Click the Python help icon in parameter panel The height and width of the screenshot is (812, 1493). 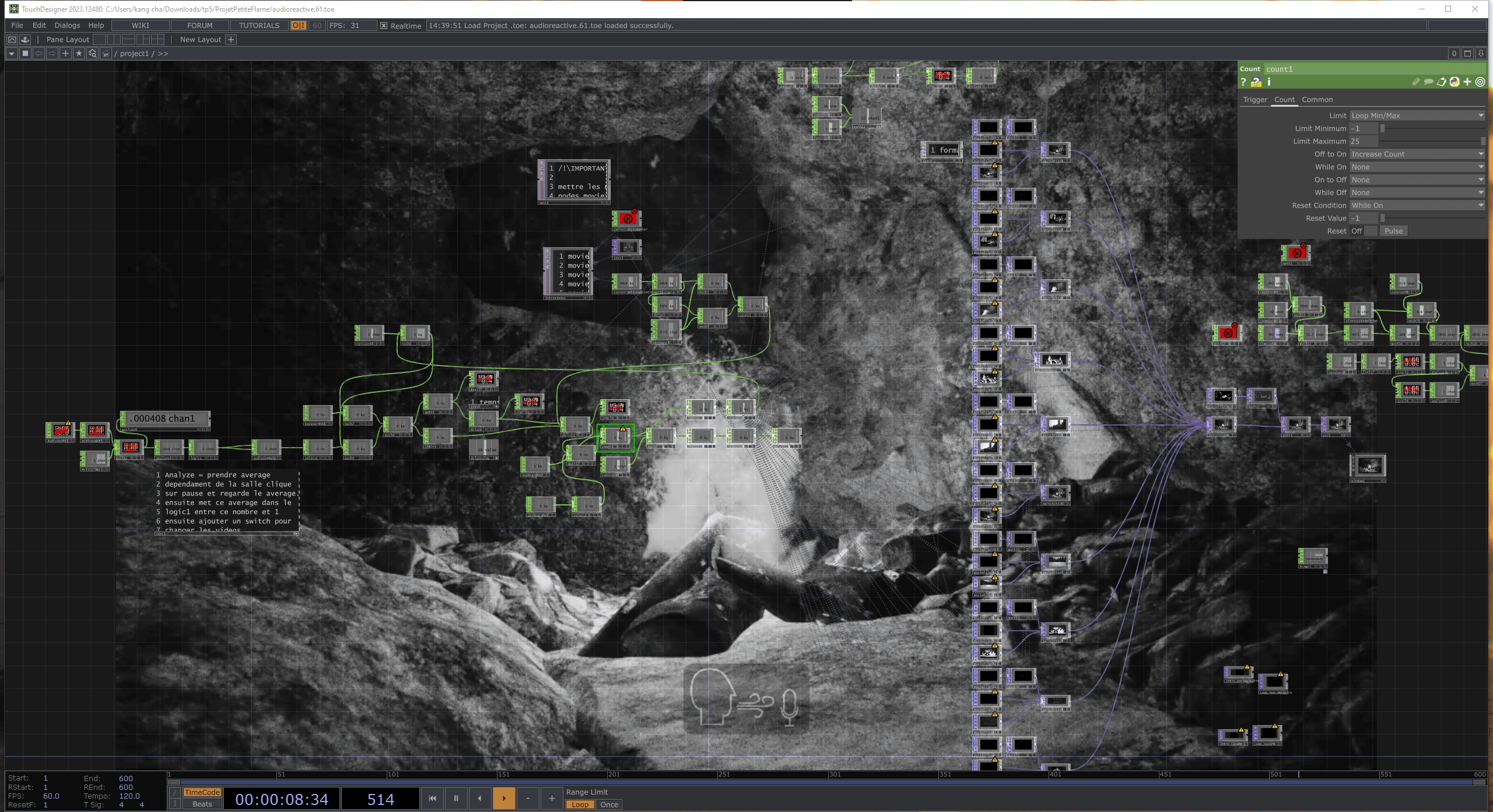coord(1256,82)
